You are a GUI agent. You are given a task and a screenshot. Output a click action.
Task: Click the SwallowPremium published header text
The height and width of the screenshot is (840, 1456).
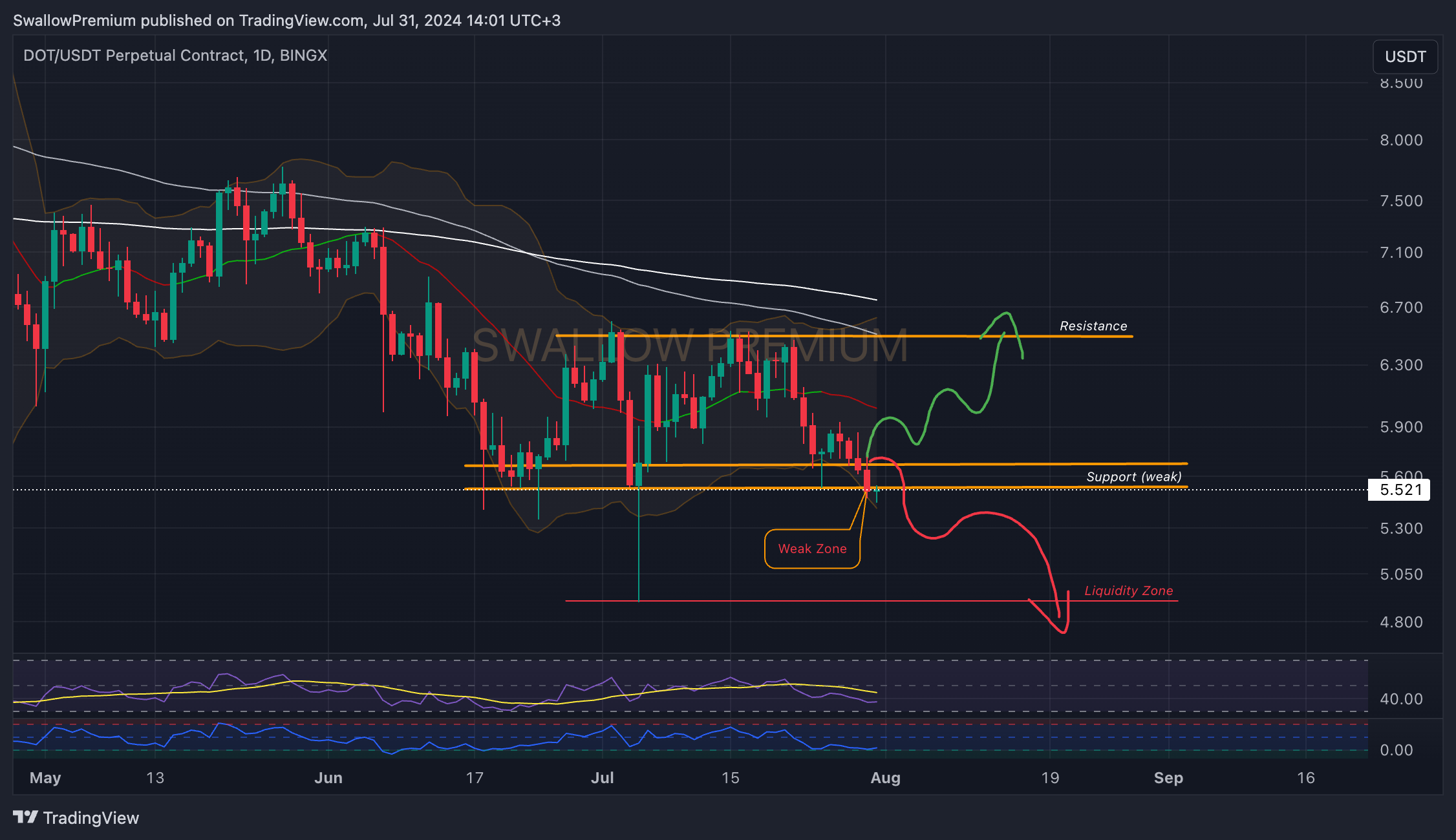pos(286,21)
